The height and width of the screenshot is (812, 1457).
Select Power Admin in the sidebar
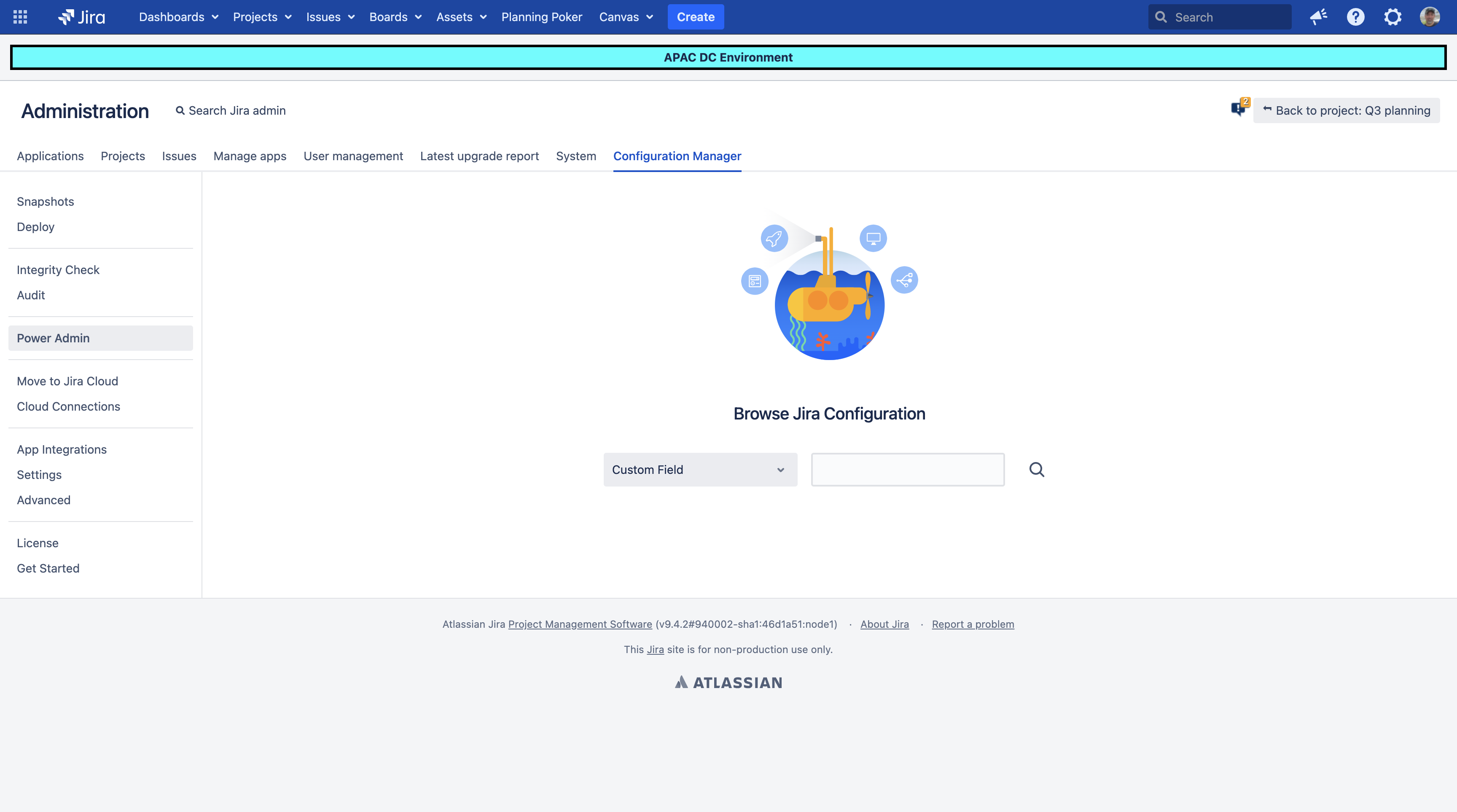tap(101, 338)
